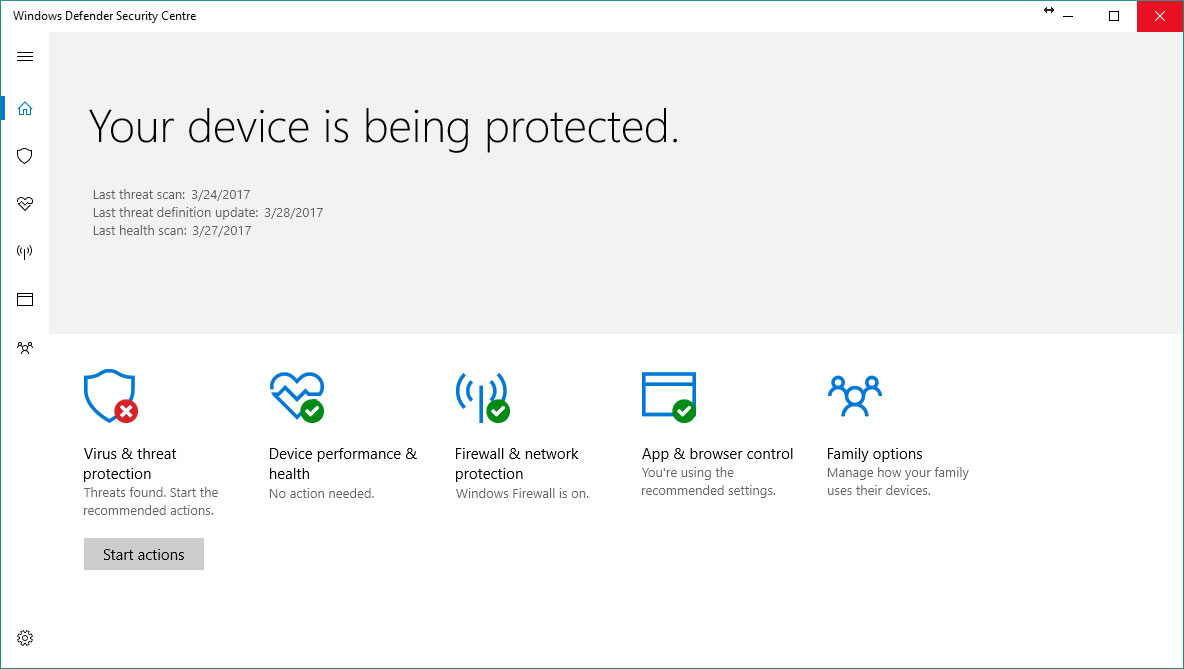Viewport: 1184px width, 669px height.
Task: Click the large Family options people tile icon
Action: tap(854, 396)
